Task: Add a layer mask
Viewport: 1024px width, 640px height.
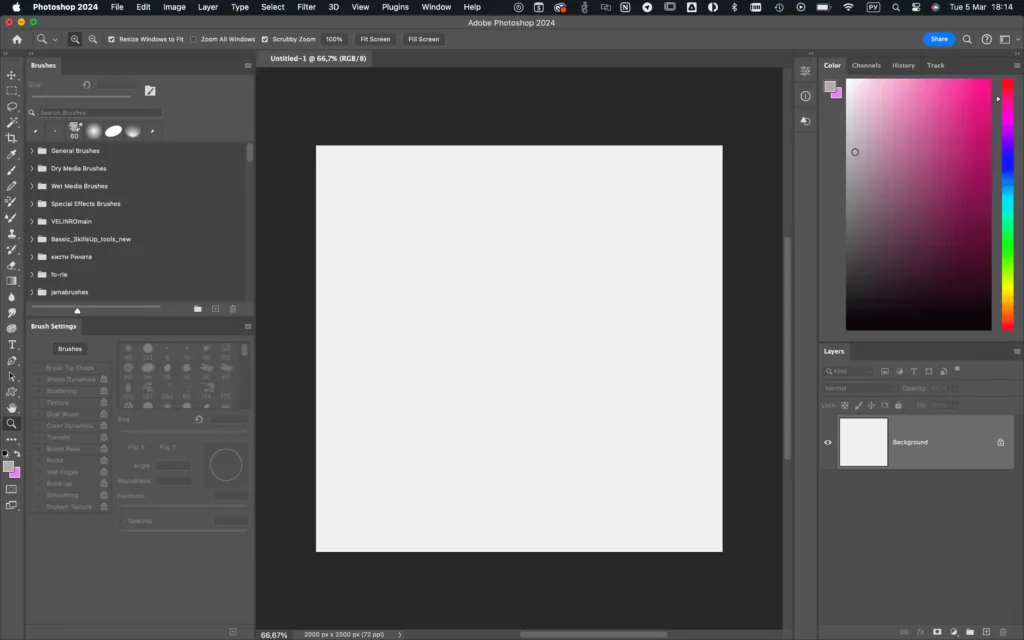Action: 937,632
